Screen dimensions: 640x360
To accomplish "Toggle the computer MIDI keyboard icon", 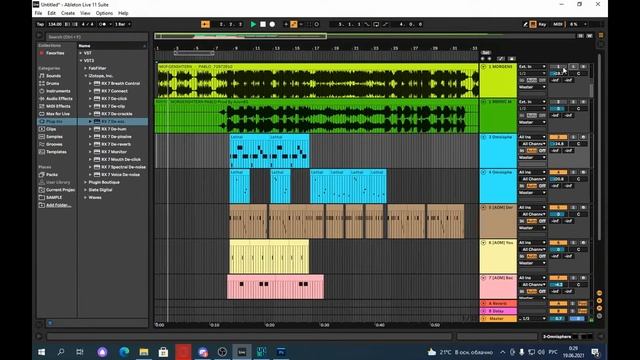I will 533,24.
